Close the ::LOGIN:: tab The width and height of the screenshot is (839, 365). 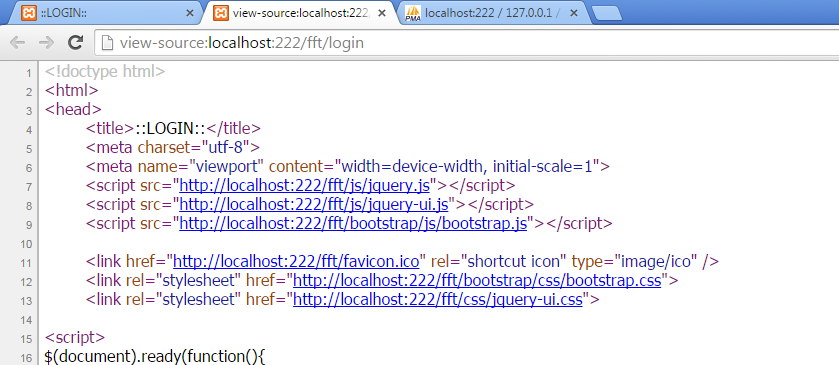[x=189, y=13]
